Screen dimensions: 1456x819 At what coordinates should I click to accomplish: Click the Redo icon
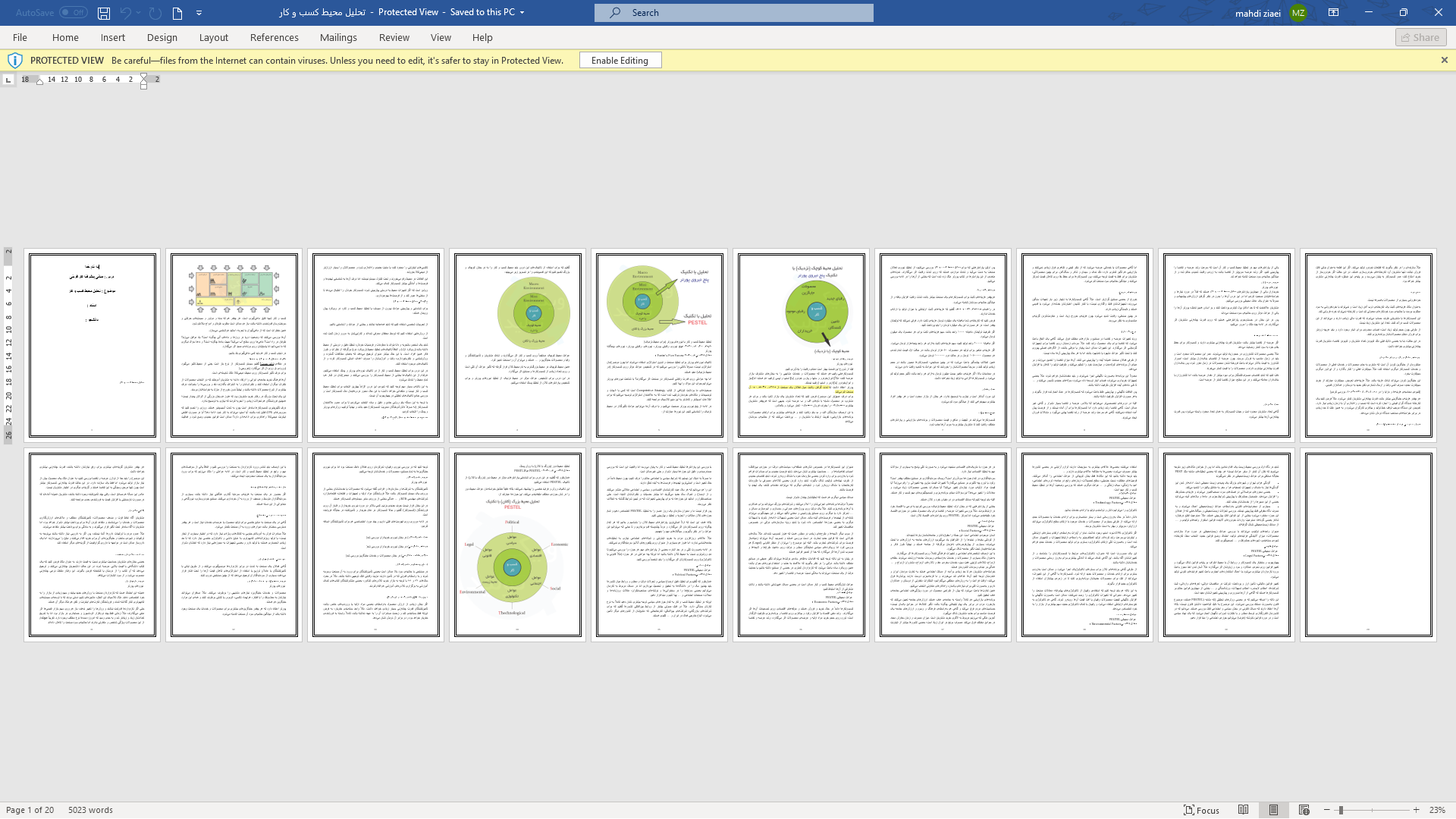(155, 12)
